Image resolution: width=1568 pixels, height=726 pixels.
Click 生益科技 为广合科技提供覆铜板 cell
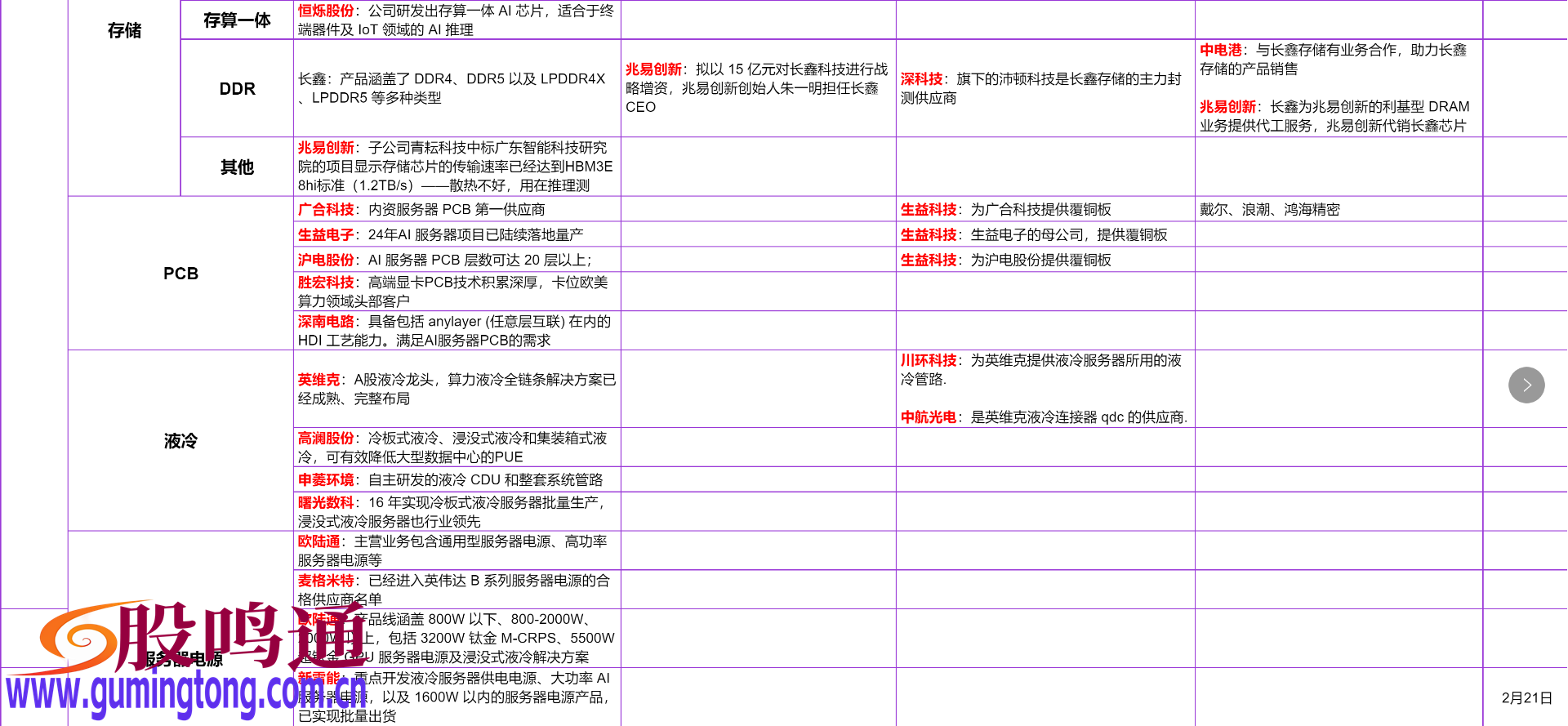(1045, 209)
